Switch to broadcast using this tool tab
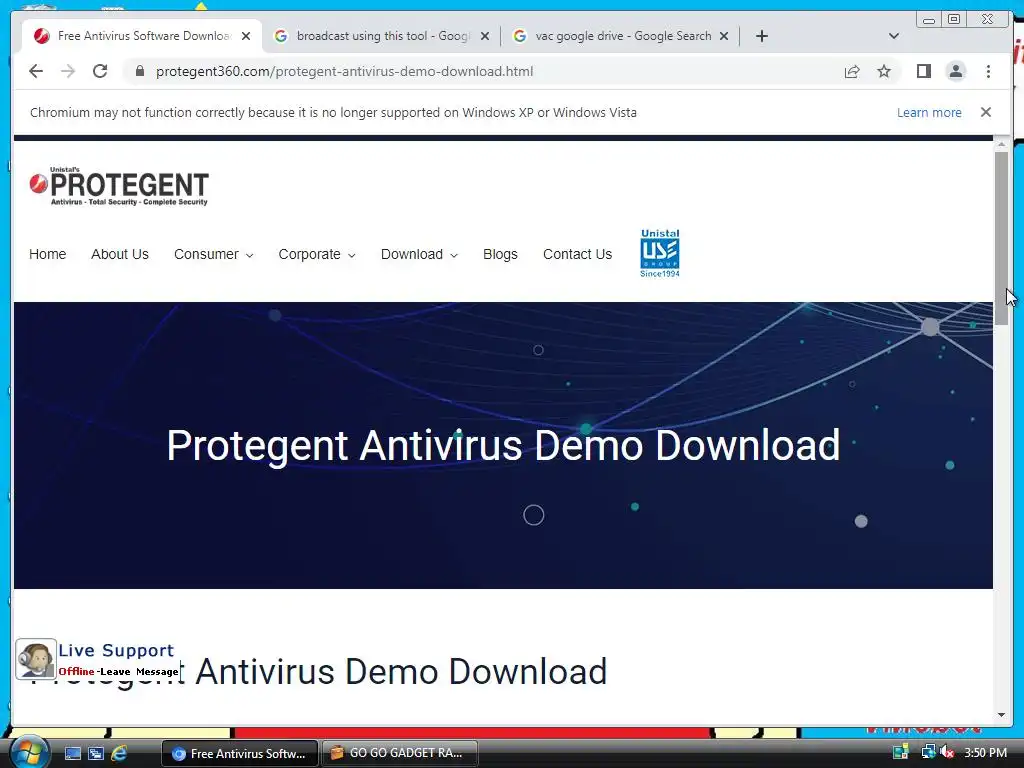Screen dimensions: 1024x768 (x=382, y=36)
